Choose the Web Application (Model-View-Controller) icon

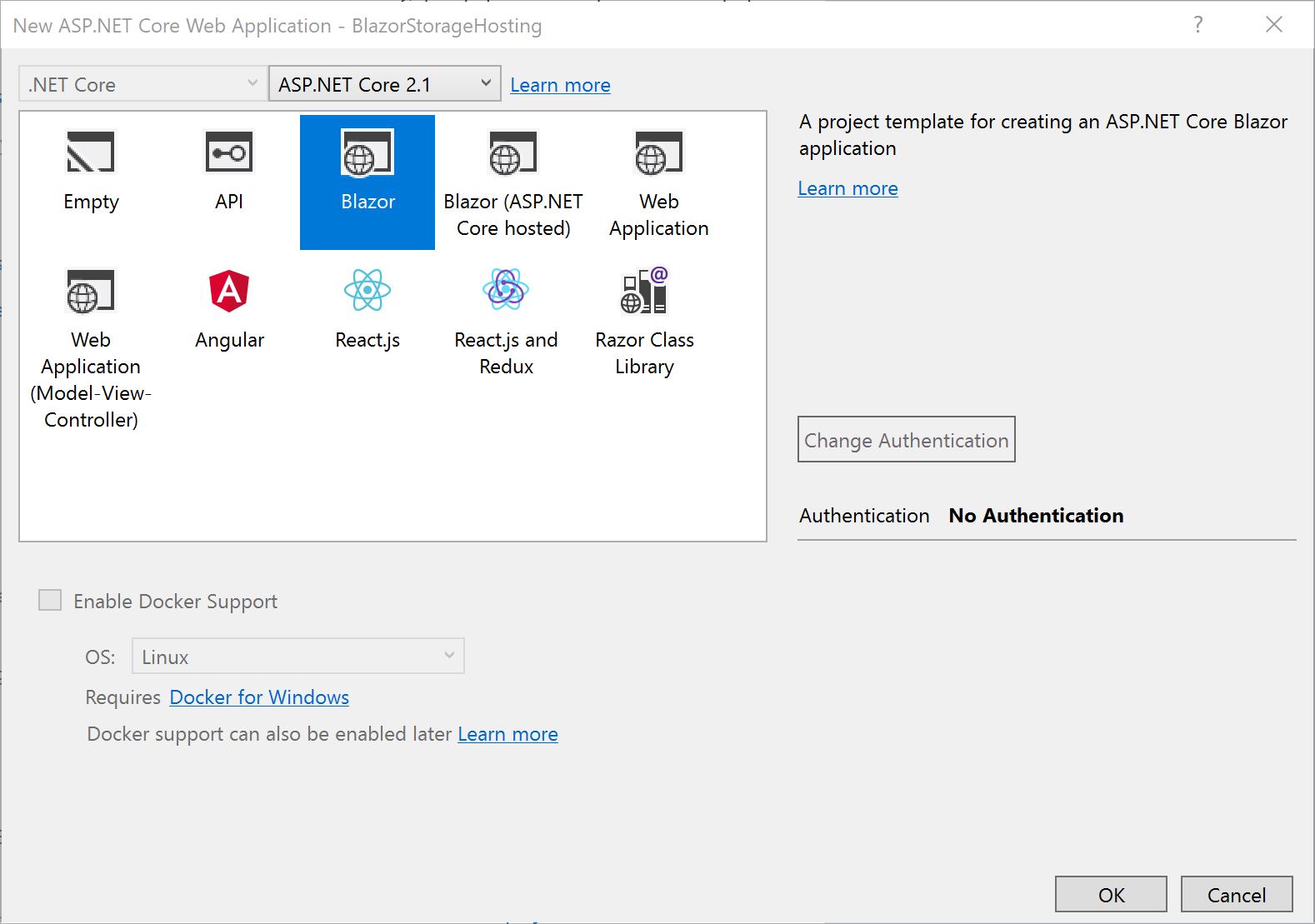tap(91, 291)
